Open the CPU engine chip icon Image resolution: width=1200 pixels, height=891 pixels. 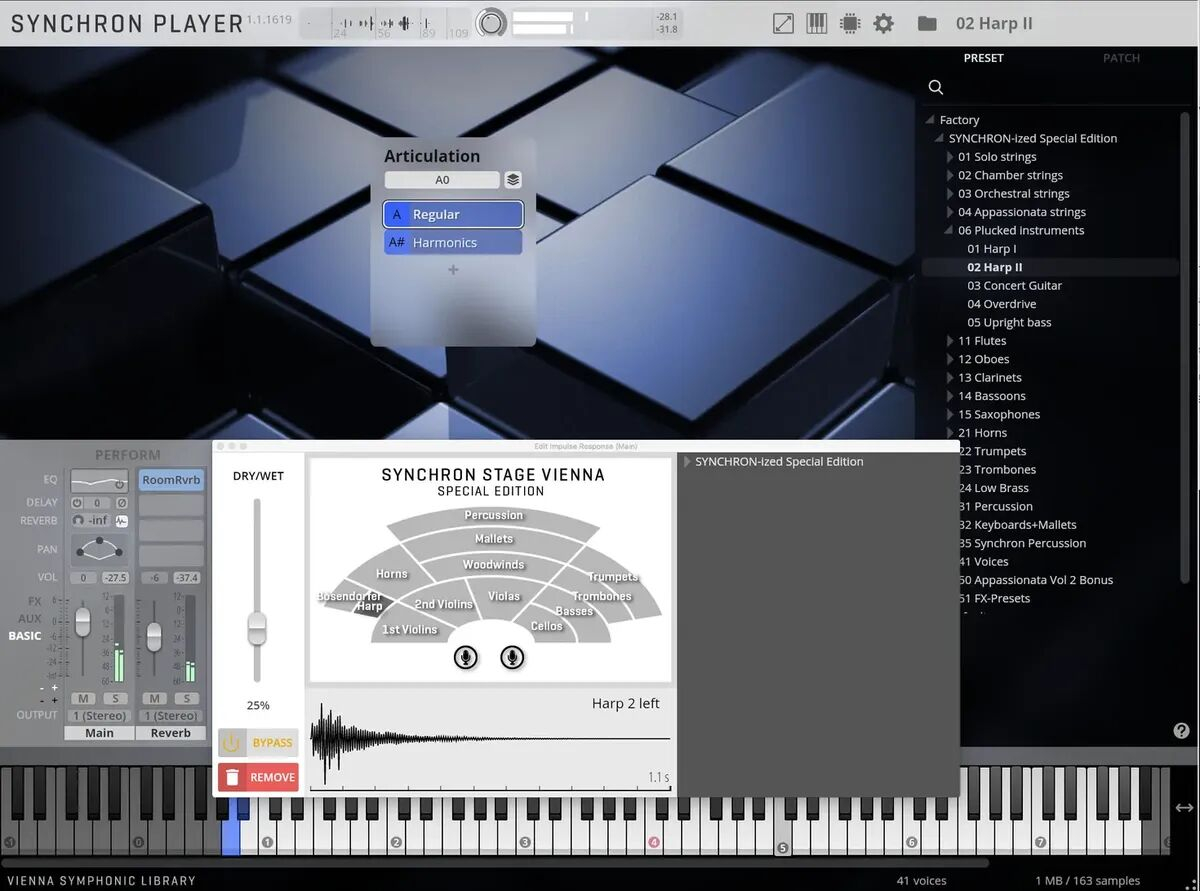click(x=849, y=23)
